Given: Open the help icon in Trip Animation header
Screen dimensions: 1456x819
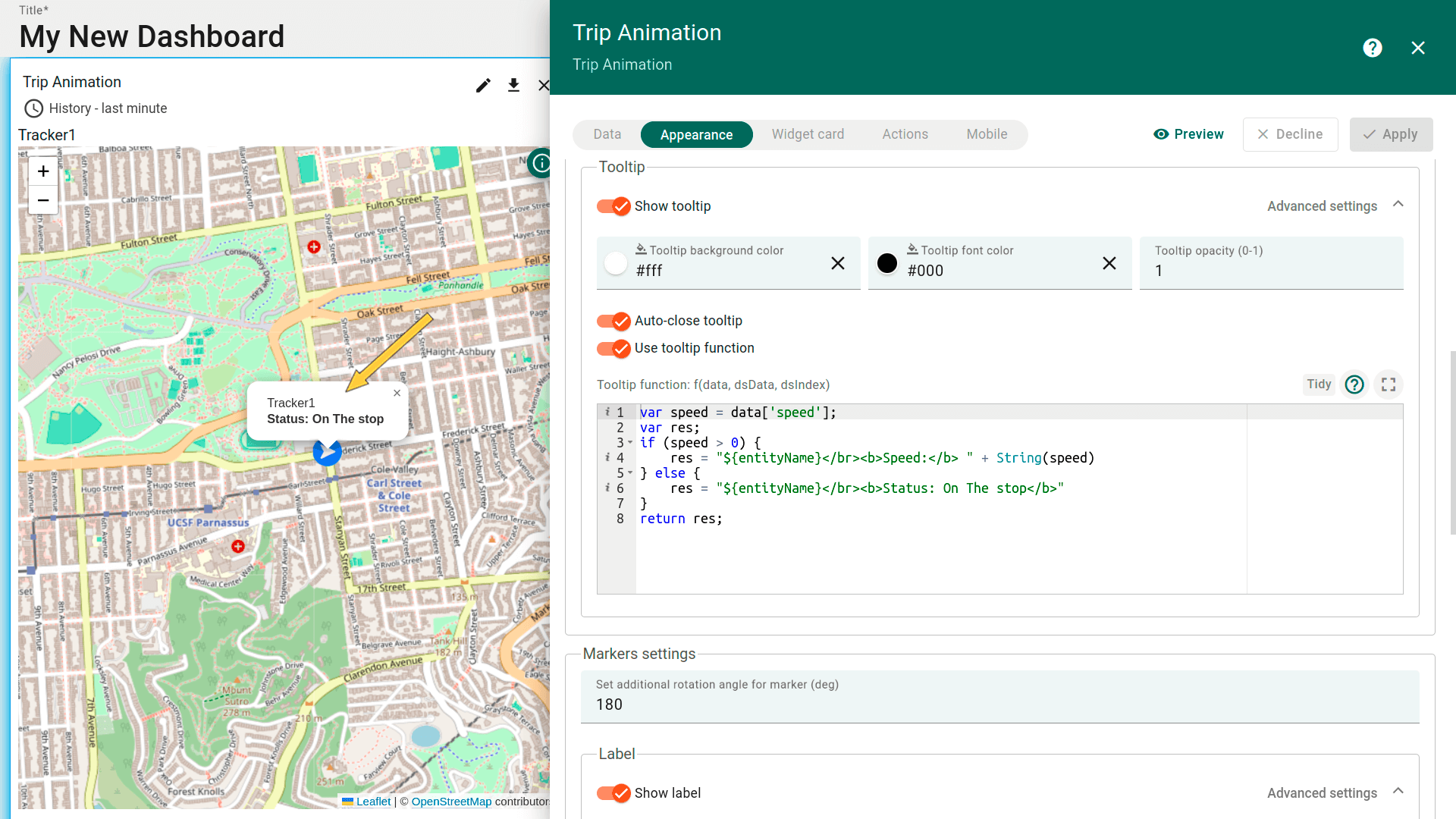Looking at the screenshot, I should click(1372, 48).
